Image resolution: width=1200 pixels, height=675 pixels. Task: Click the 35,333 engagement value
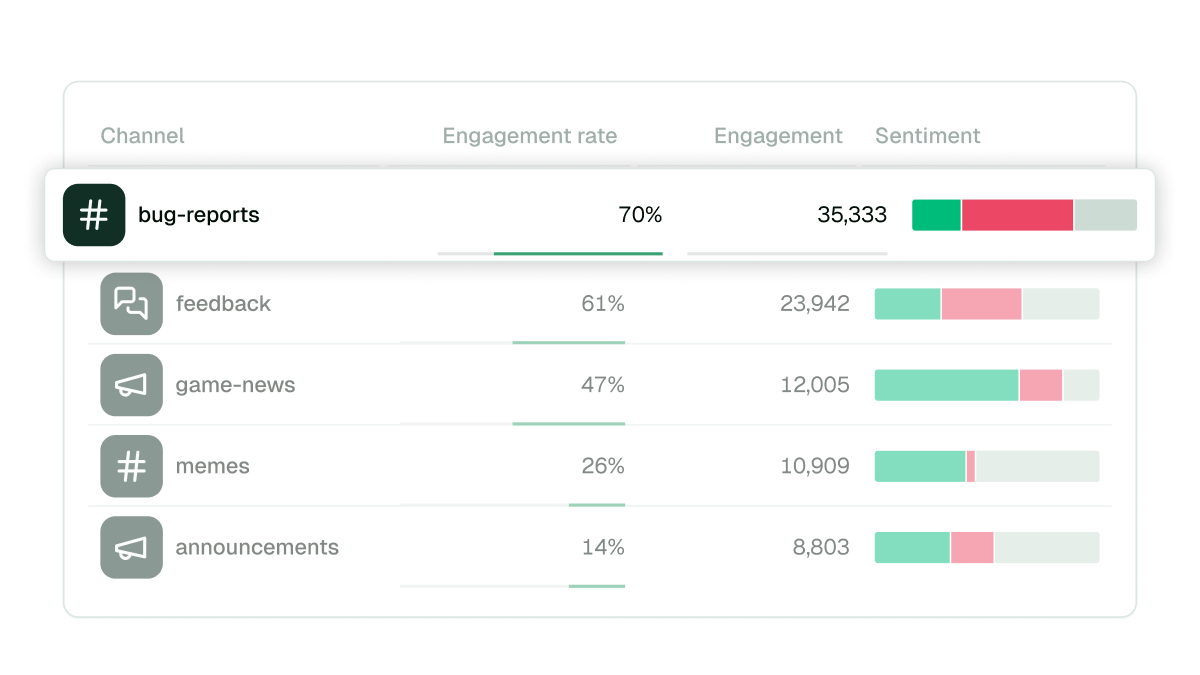point(853,214)
